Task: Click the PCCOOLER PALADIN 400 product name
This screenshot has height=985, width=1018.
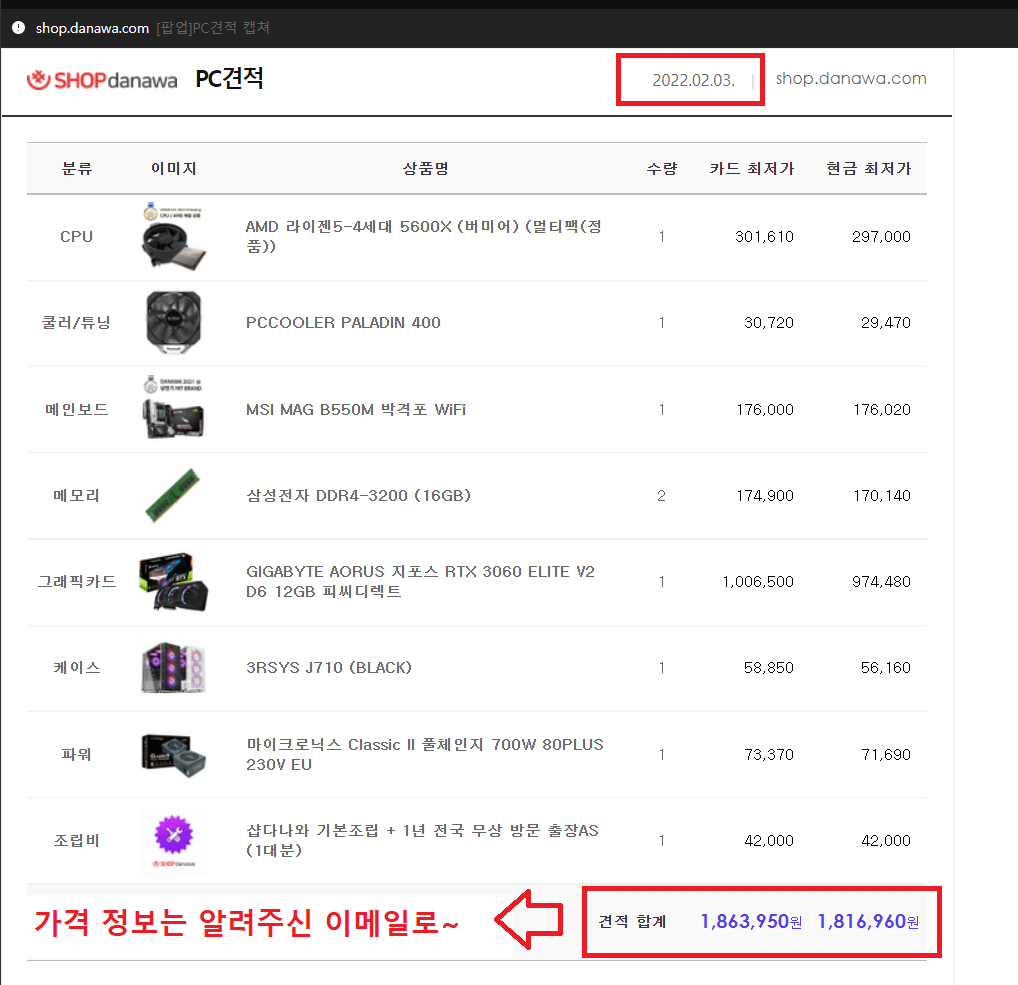Action: point(343,323)
